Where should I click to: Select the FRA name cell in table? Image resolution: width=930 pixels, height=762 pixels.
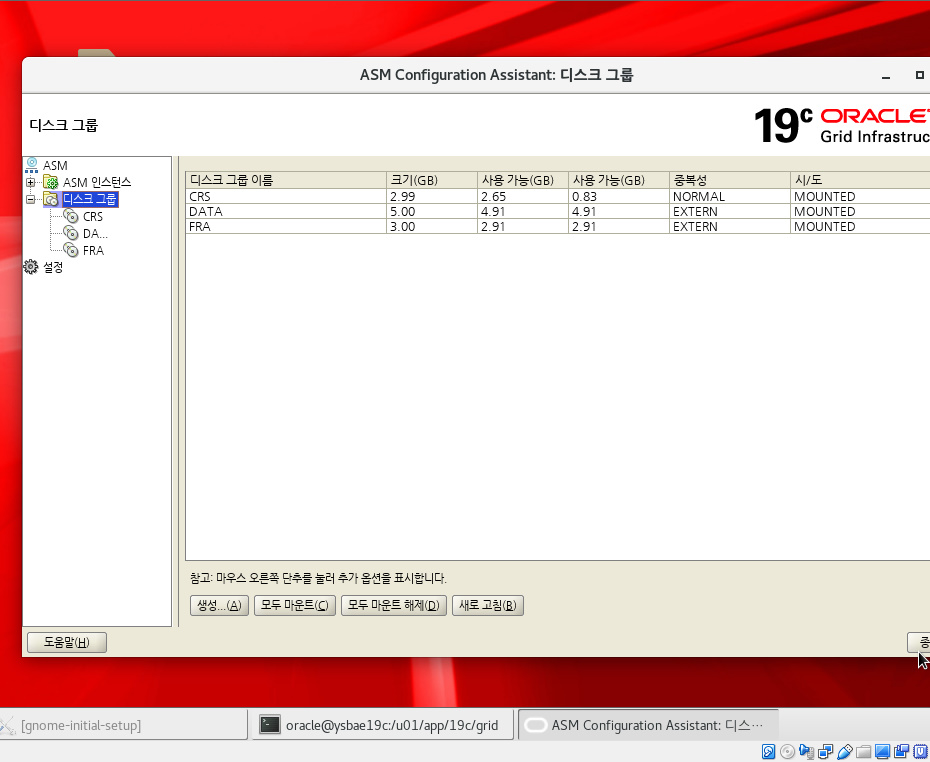pyautogui.click(x=286, y=227)
